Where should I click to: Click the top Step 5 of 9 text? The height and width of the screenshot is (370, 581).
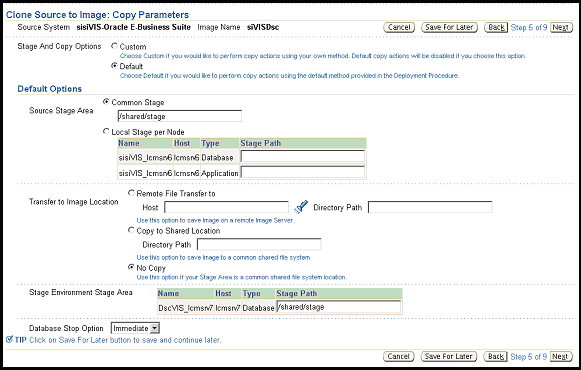tap(529, 27)
